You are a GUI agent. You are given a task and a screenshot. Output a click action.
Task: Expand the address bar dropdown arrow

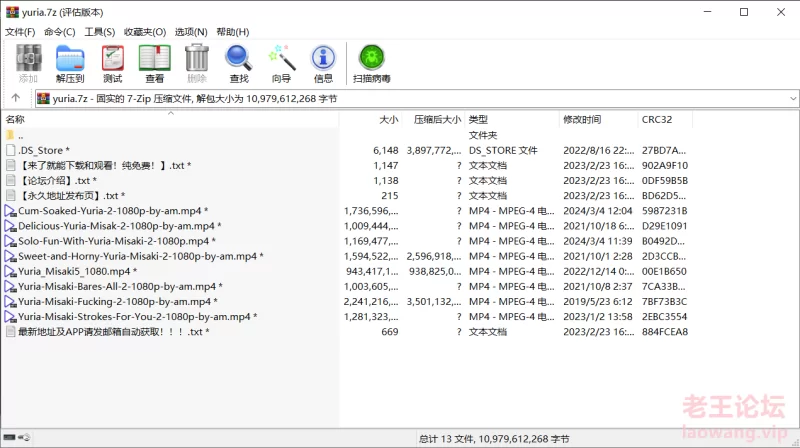click(x=793, y=98)
